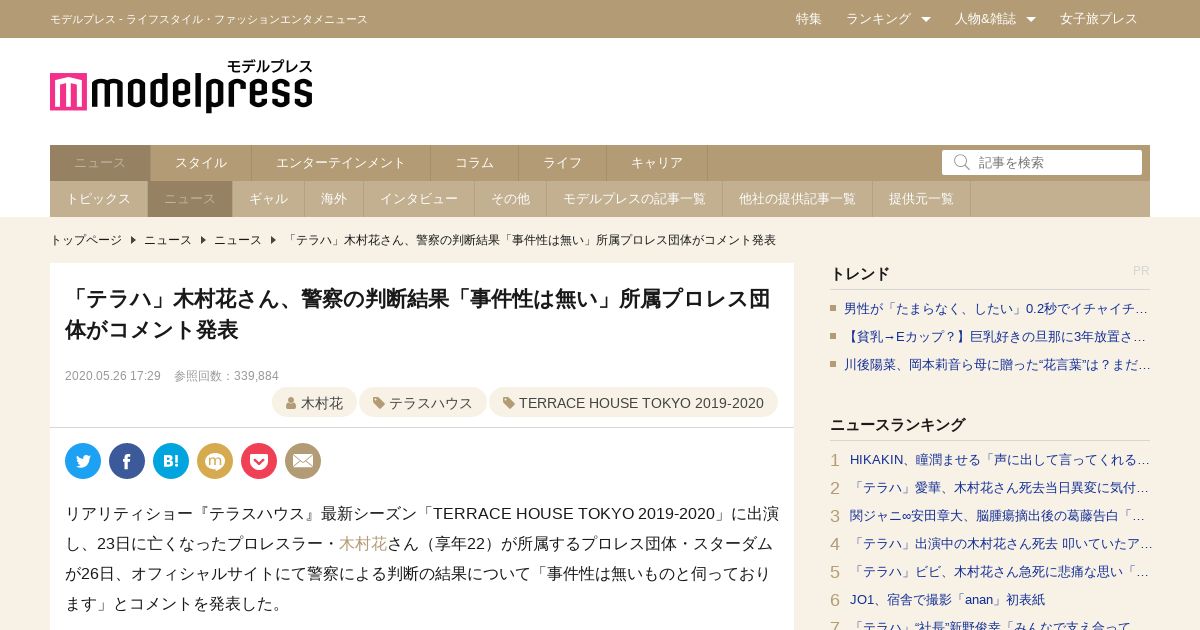
Task: Share article on Facebook
Action: (x=127, y=461)
